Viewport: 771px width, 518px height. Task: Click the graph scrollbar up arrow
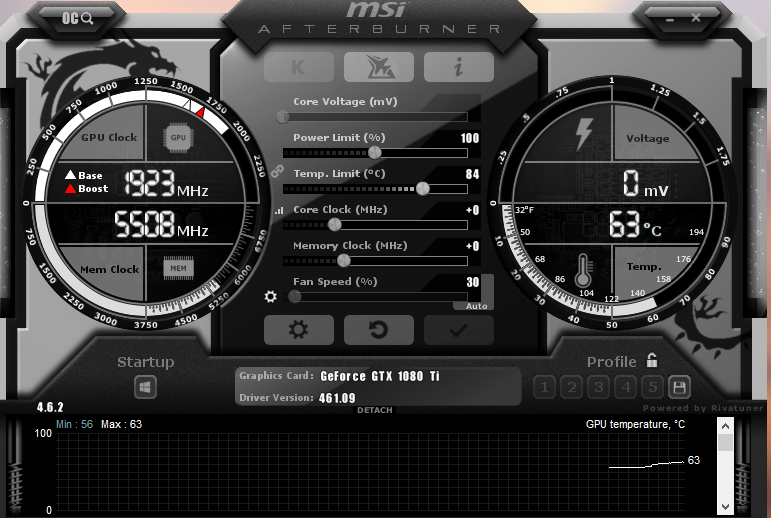coord(725,426)
